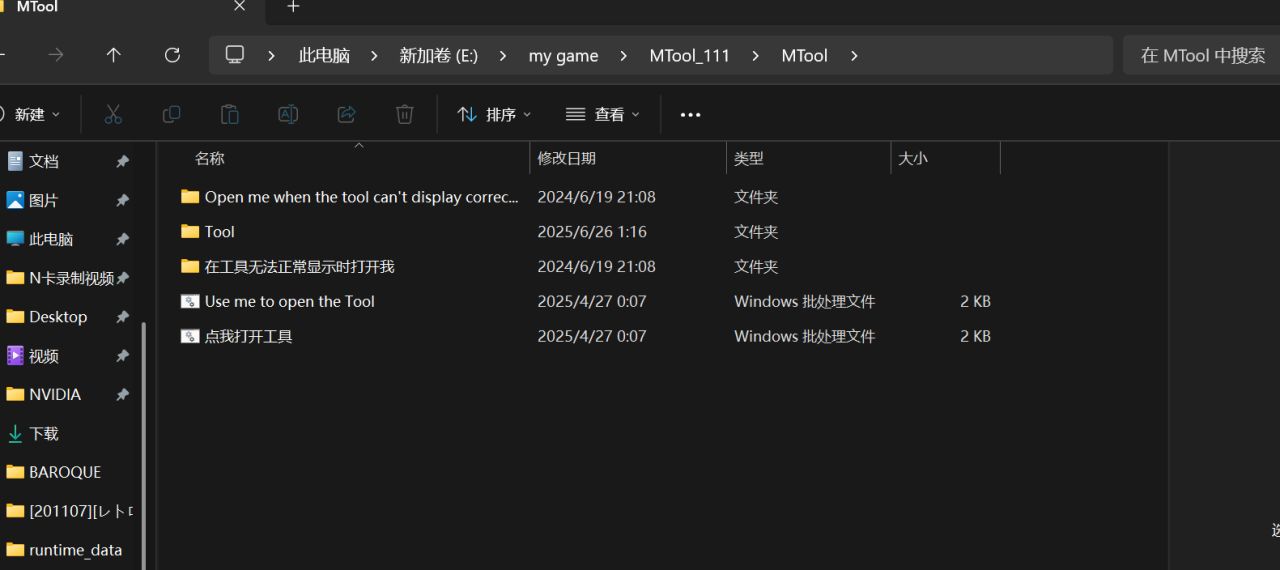Expand the chevron after 此电脑 in the path
The image size is (1280, 570).
click(x=375, y=56)
